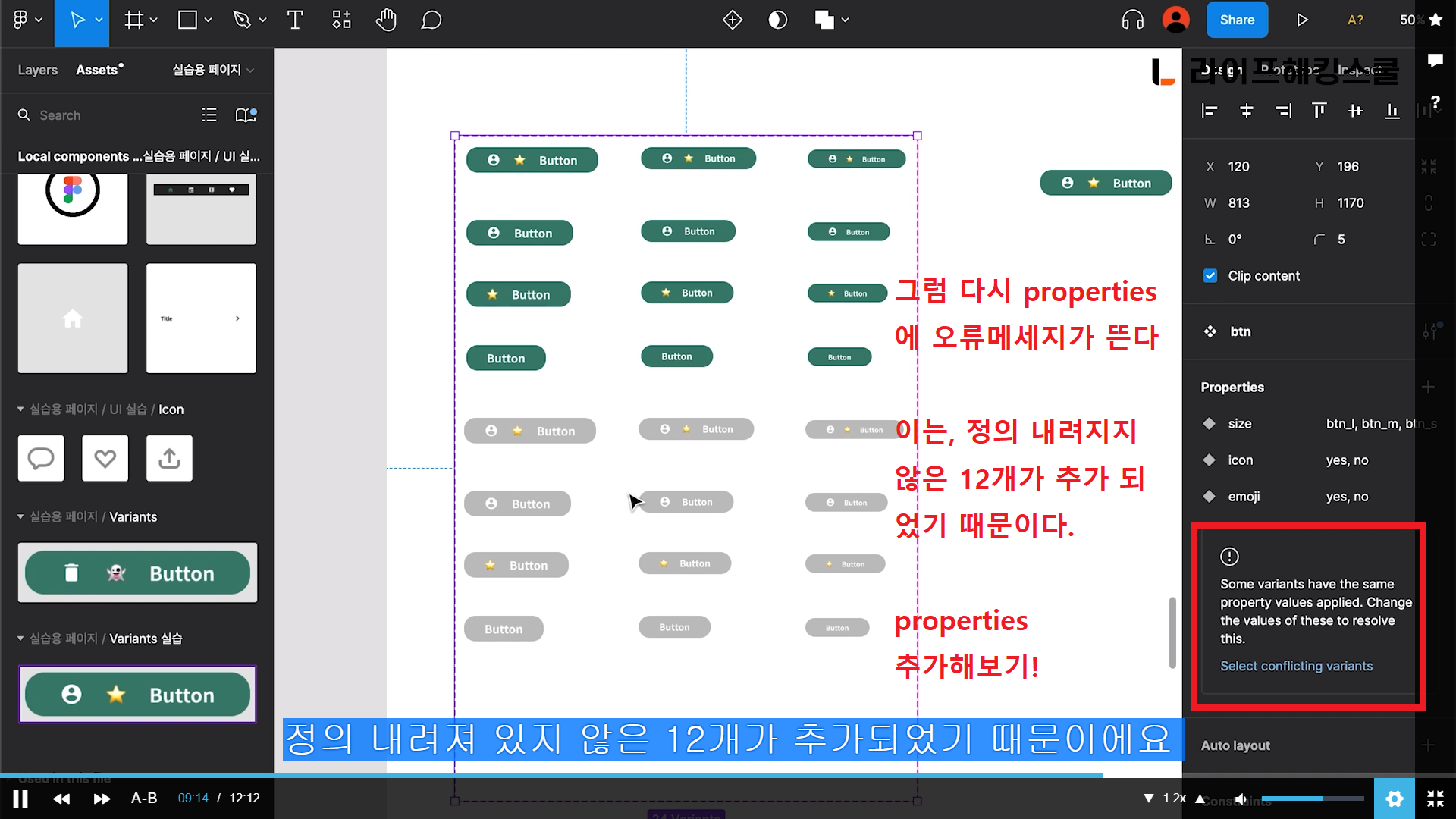Pause the video playback
The height and width of the screenshot is (819, 1456).
pos(20,799)
